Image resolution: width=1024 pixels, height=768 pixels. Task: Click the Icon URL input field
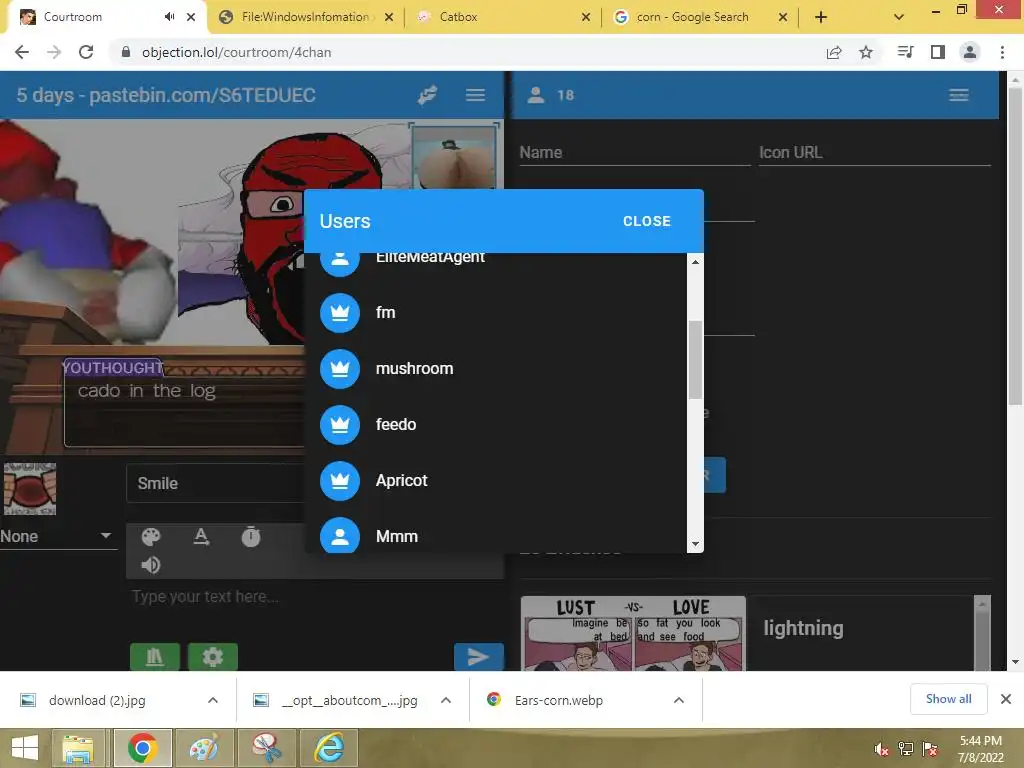coord(874,153)
